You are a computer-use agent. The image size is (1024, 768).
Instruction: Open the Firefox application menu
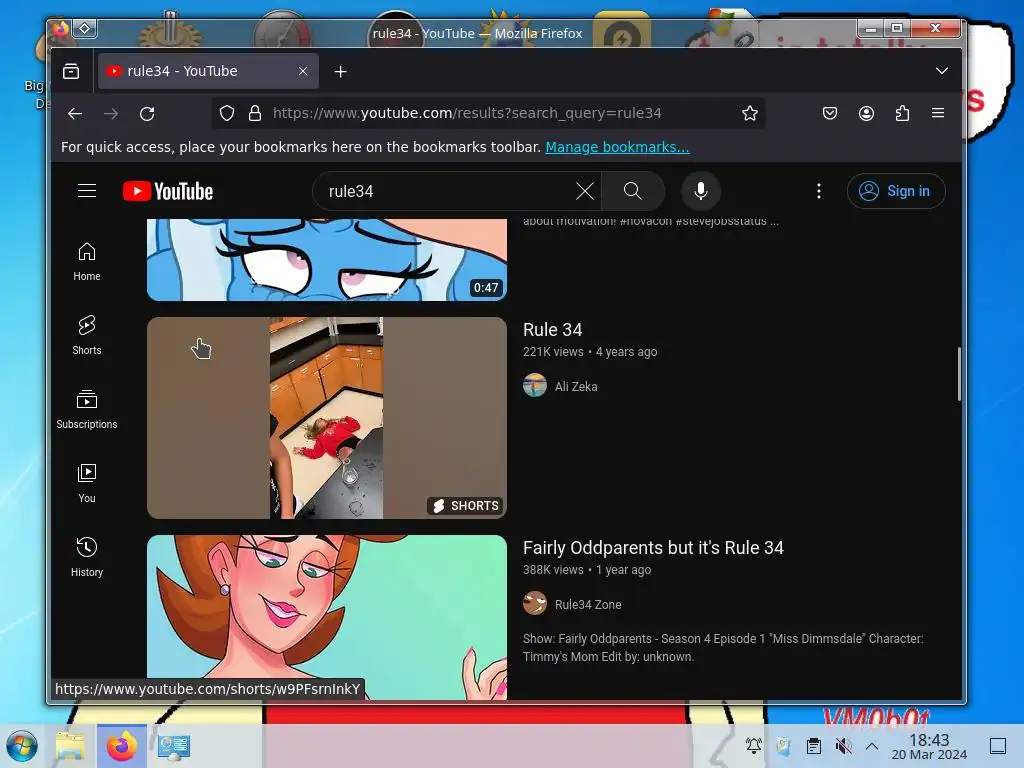pyautogui.click(x=938, y=114)
